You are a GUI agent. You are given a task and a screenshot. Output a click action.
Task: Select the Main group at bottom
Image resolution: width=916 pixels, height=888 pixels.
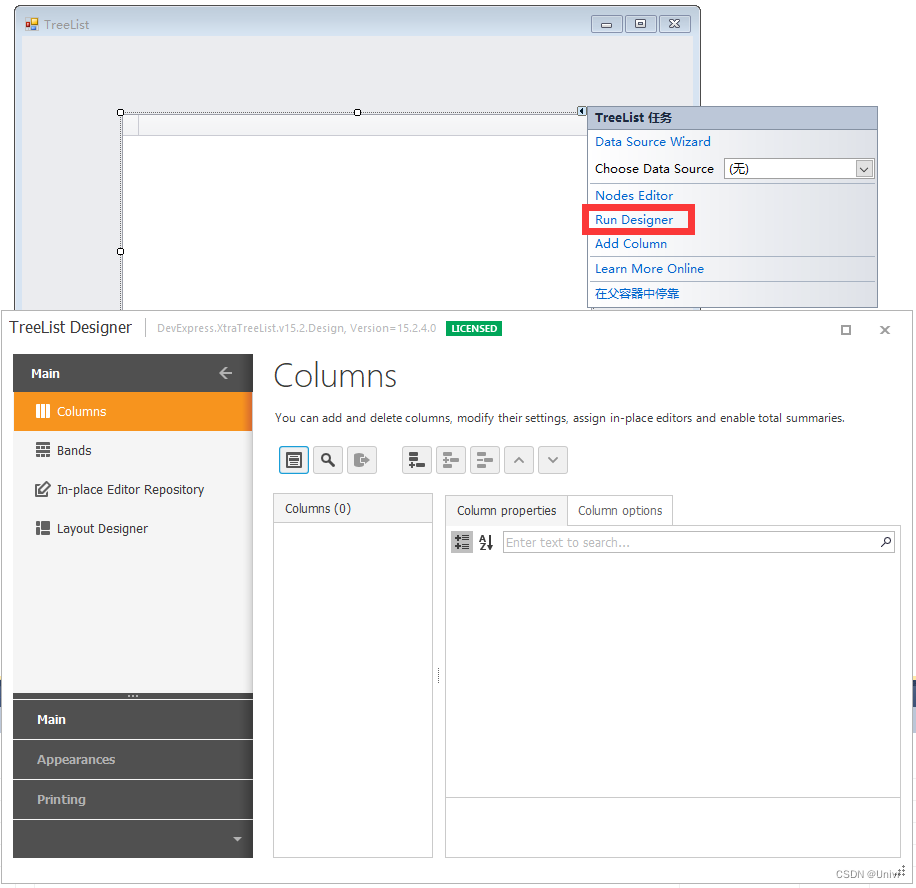click(133, 720)
